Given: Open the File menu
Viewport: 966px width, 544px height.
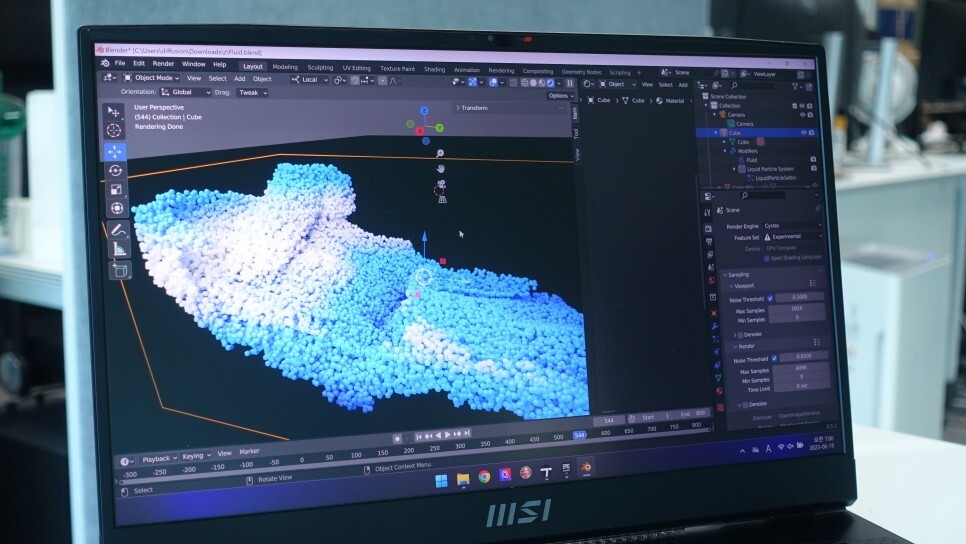Looking at the screenshot, I should [x=120, y=63].
